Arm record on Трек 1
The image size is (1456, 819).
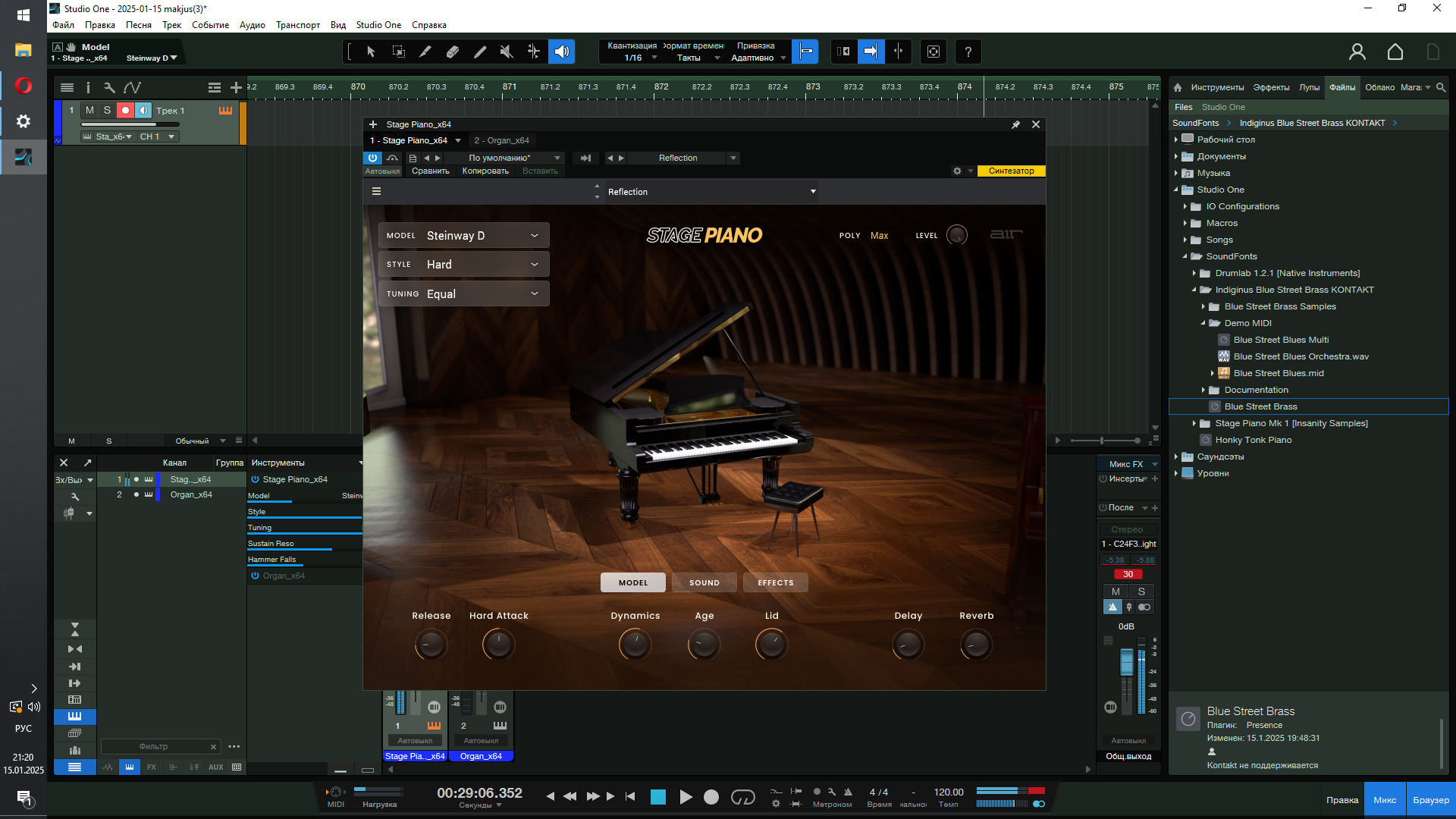pyautogui.click(x=125, y=111)
